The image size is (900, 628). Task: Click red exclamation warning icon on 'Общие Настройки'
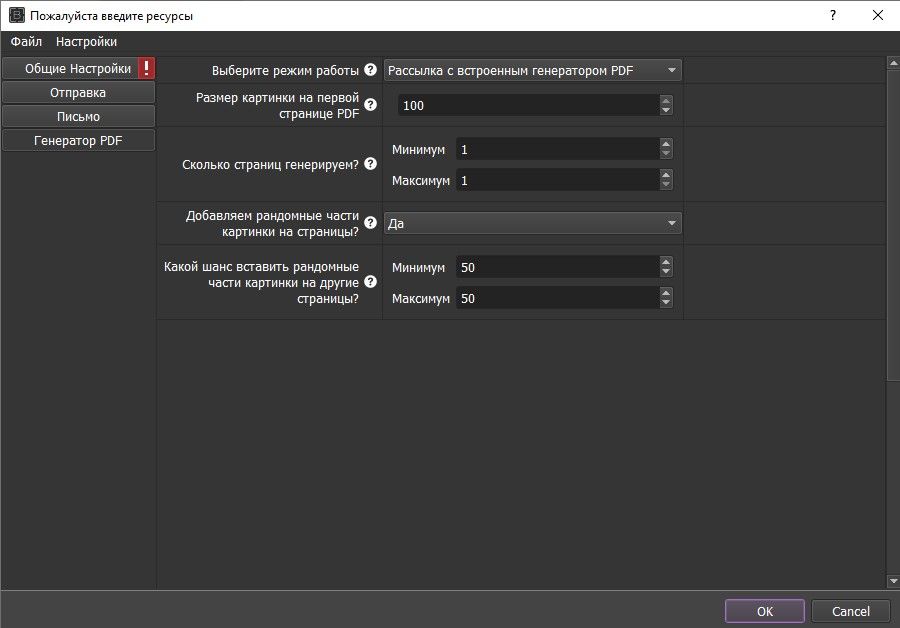146,69
